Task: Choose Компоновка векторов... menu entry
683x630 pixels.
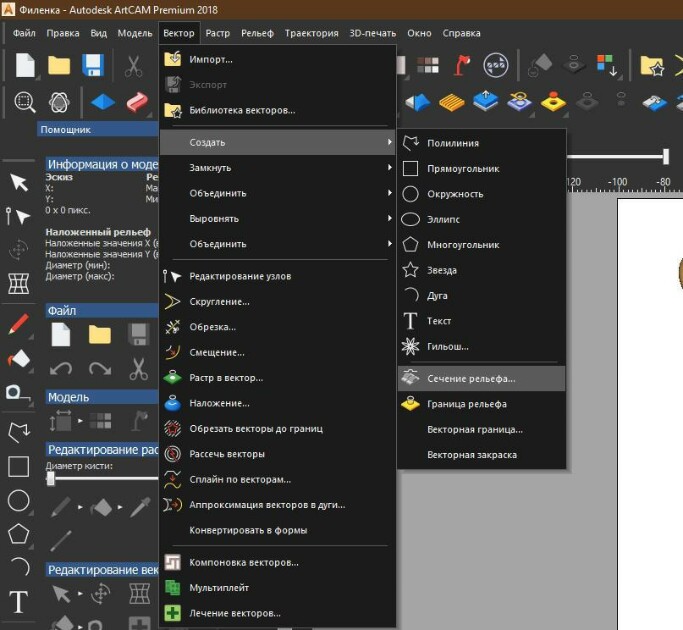Action: (x=277, y=562)
